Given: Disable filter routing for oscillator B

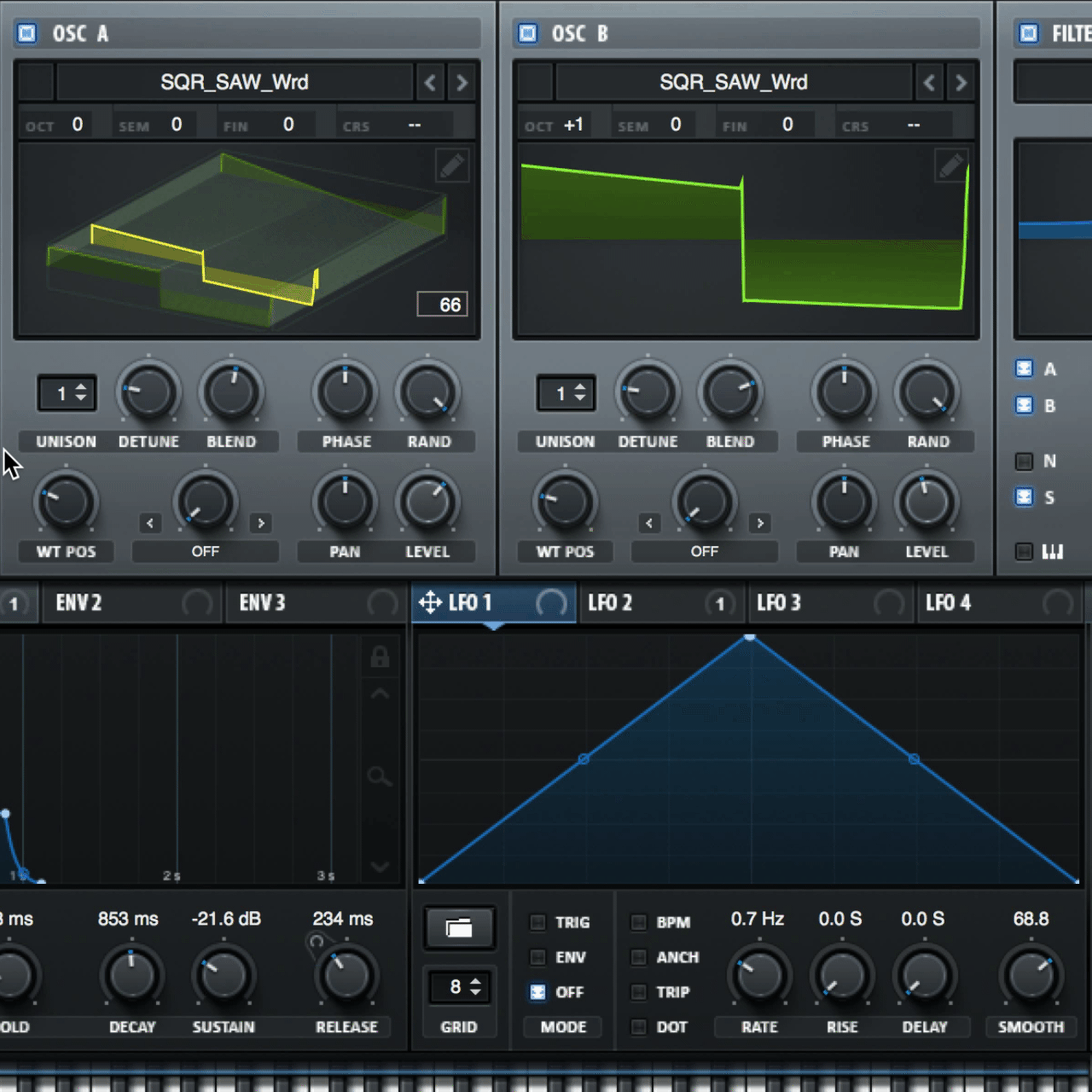Looking at the screenshot, I should (x=1025, y=405).
